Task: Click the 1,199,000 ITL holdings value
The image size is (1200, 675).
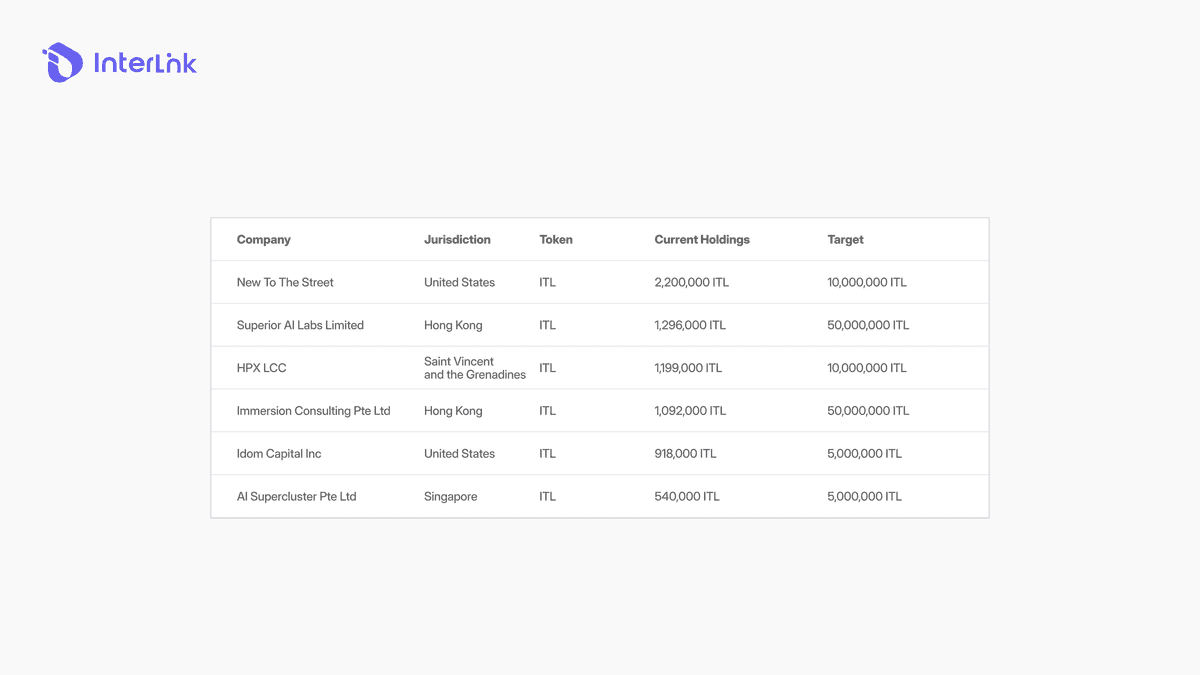Action: 688,368
